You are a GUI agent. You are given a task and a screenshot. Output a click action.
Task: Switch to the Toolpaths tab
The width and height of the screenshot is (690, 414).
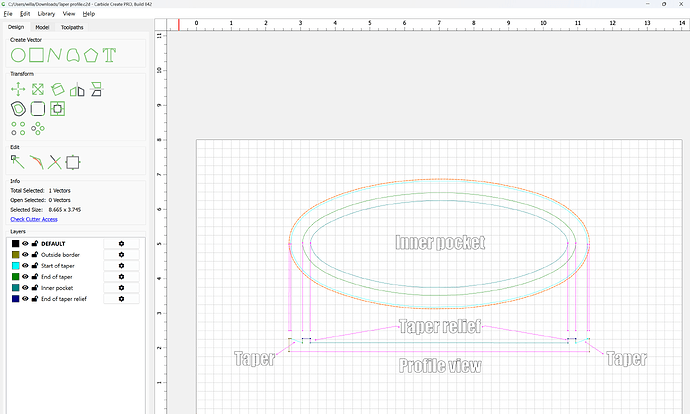pyautogui.click(x=73, y=27)
